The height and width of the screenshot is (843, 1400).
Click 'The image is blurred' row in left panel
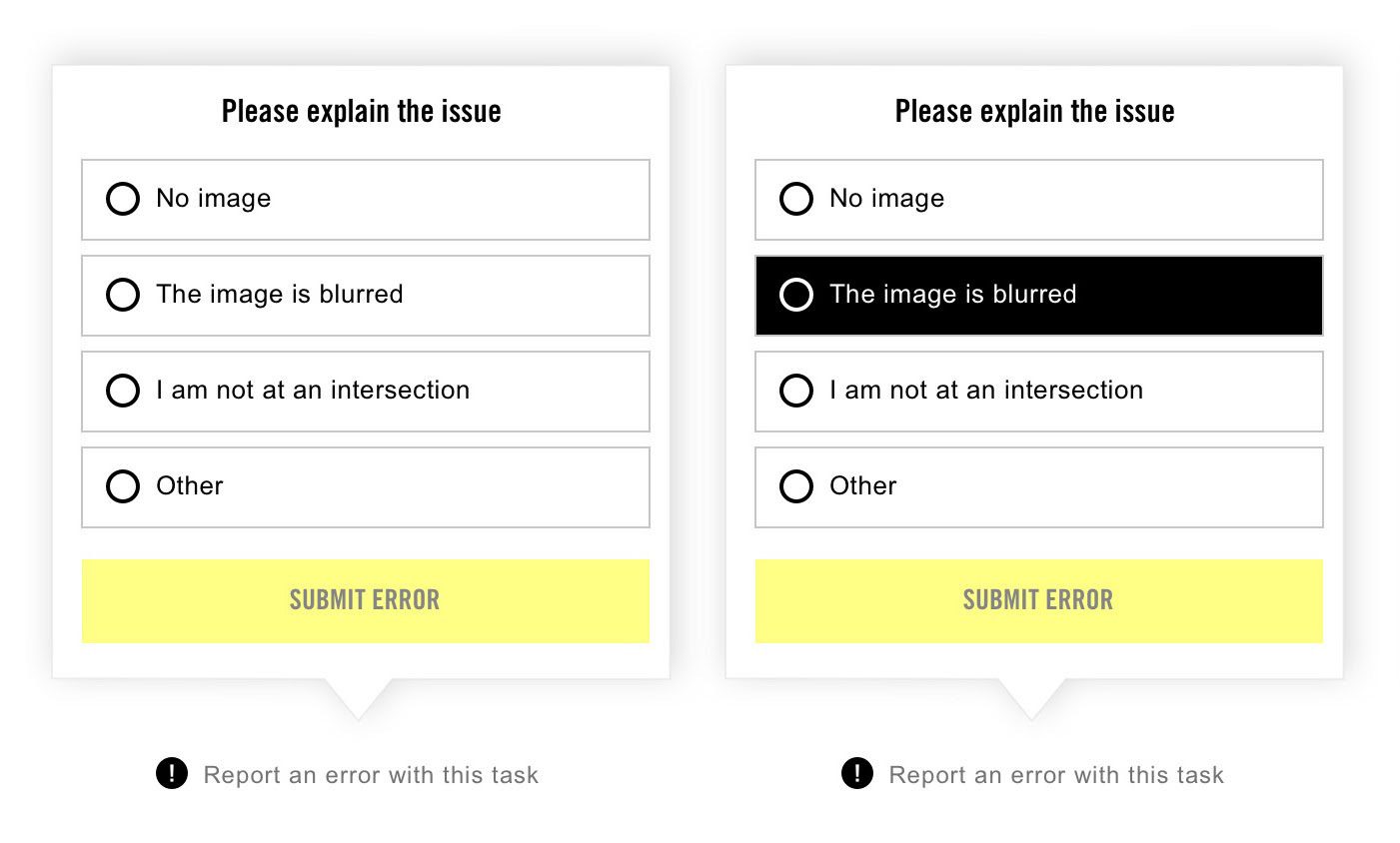366,296
